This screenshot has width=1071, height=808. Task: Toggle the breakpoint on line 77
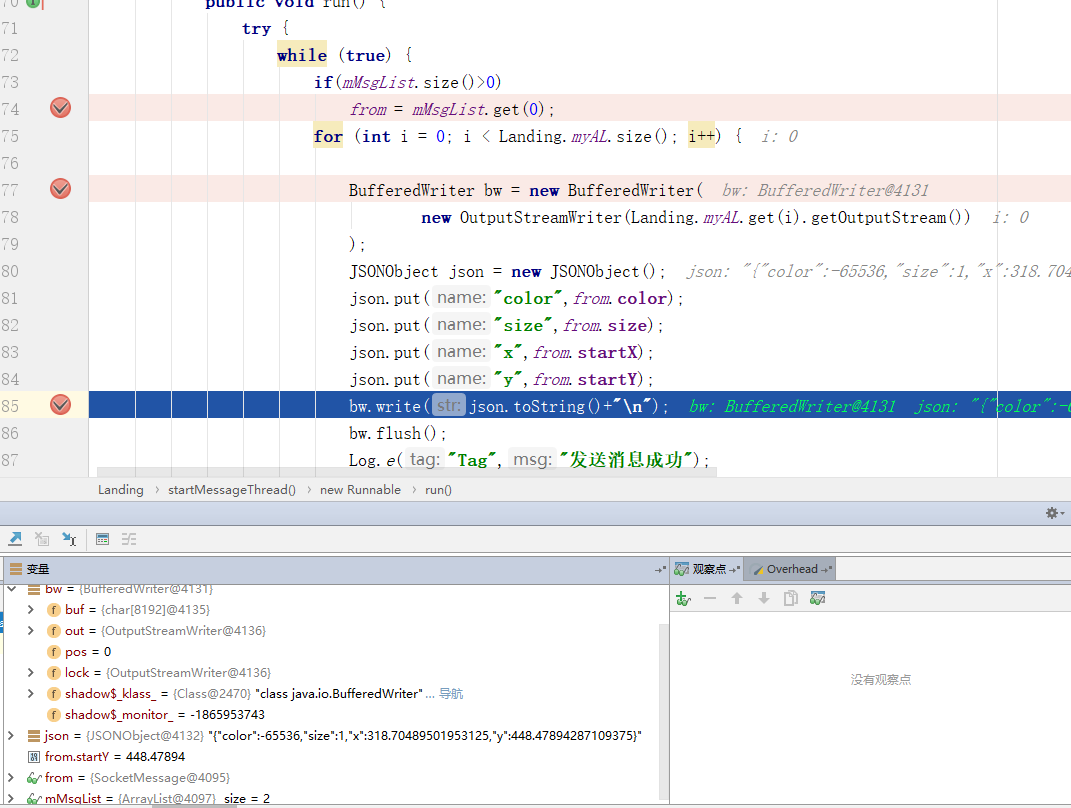coord(60,189)
